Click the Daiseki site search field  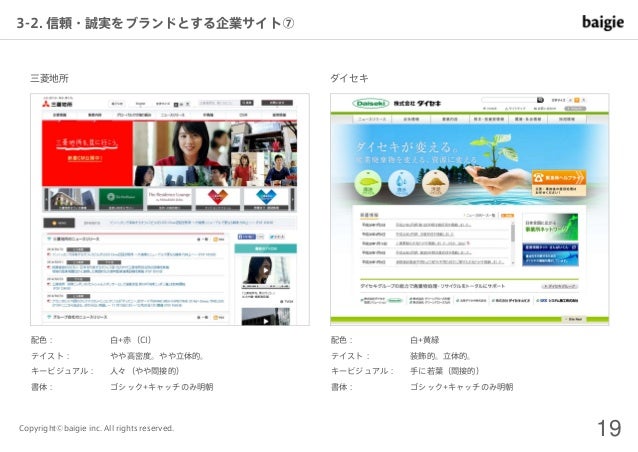pos(509,100)
